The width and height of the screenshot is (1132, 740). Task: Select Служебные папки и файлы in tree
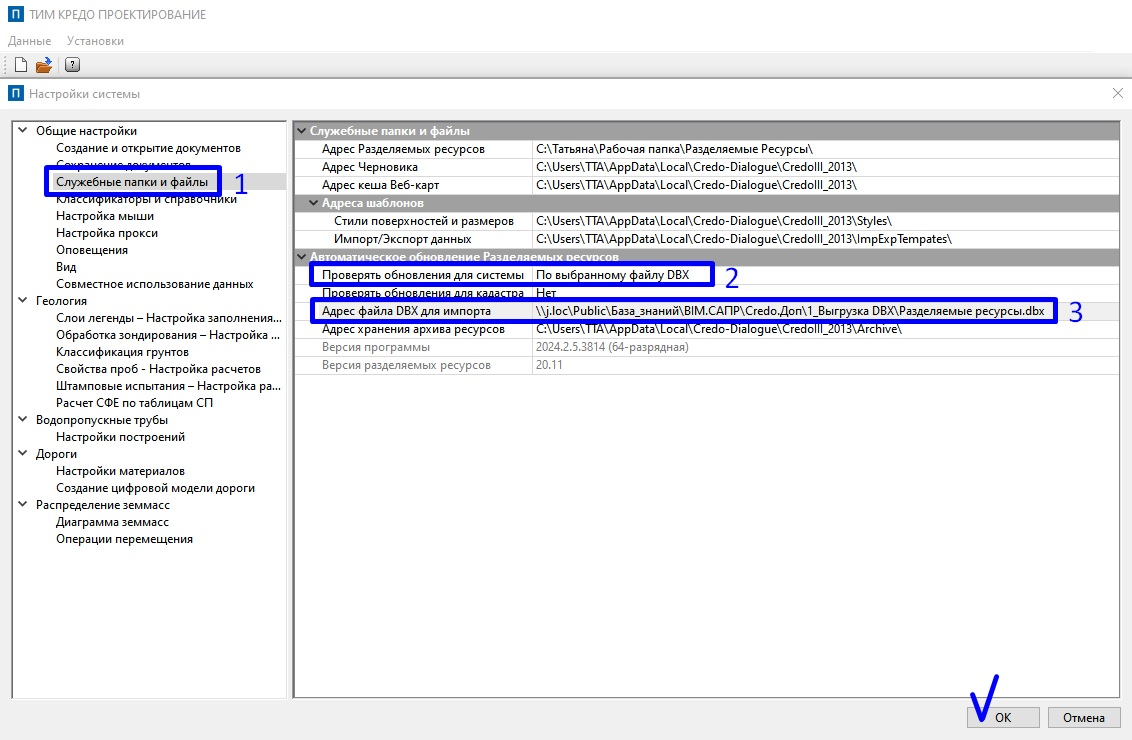click(132, 182)
